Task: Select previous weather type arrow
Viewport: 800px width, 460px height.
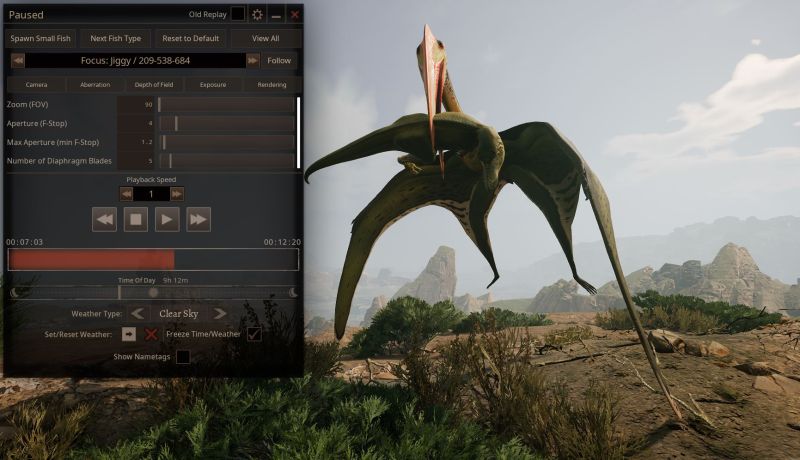Action: [x=137, y=314]
